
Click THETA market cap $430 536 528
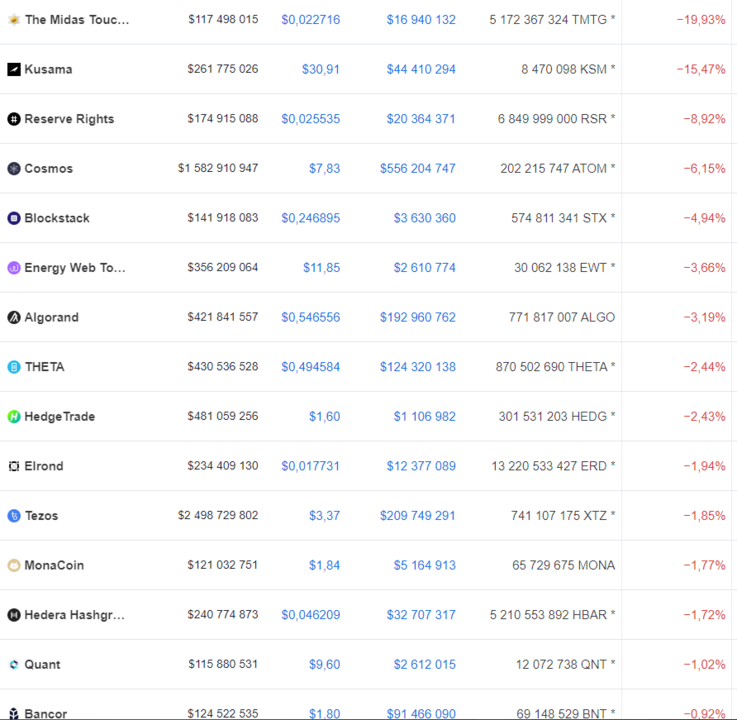tap(223, 367)
